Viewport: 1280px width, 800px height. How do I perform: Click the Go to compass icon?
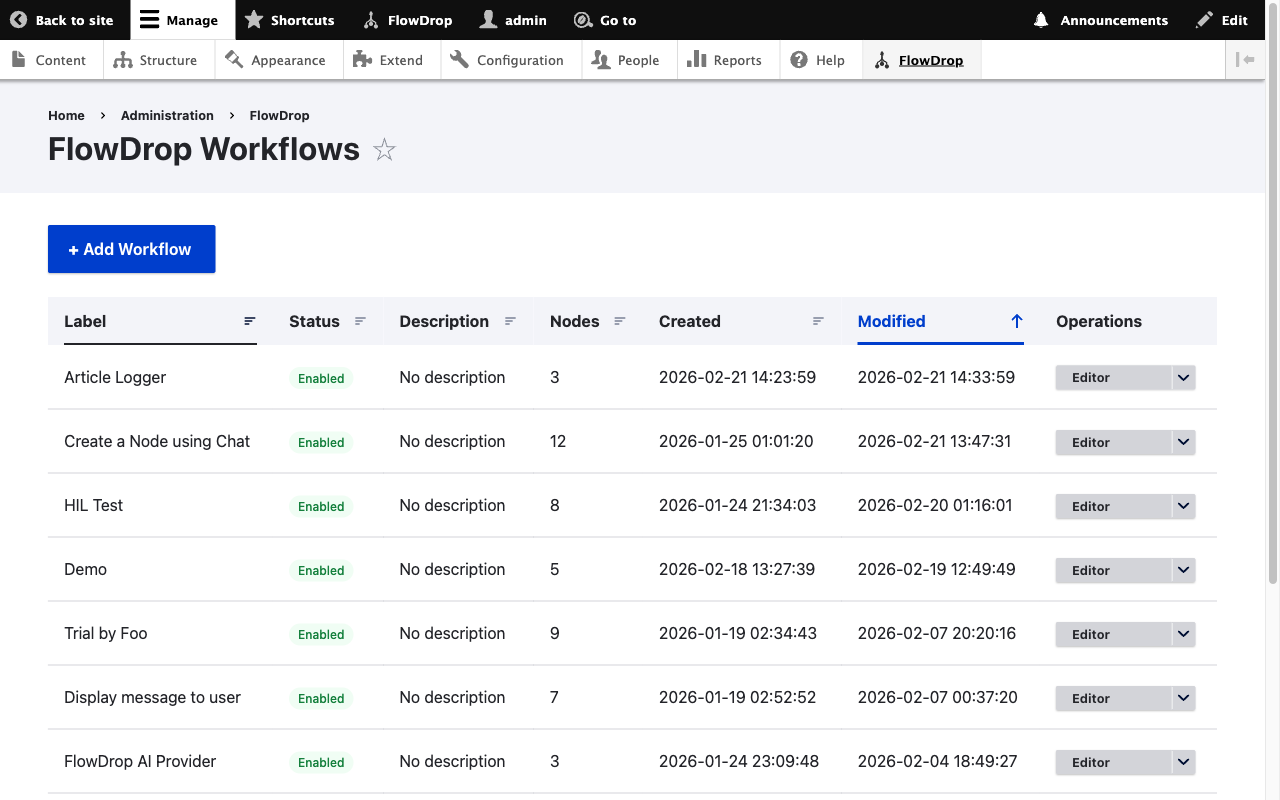[x=580, y=20]
